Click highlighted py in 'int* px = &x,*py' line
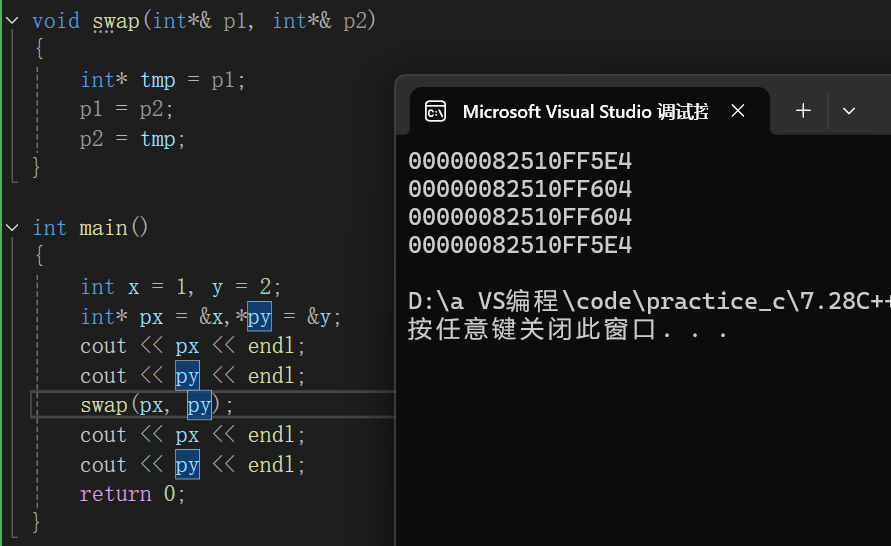The image size is (891, 546). (259, 316)
